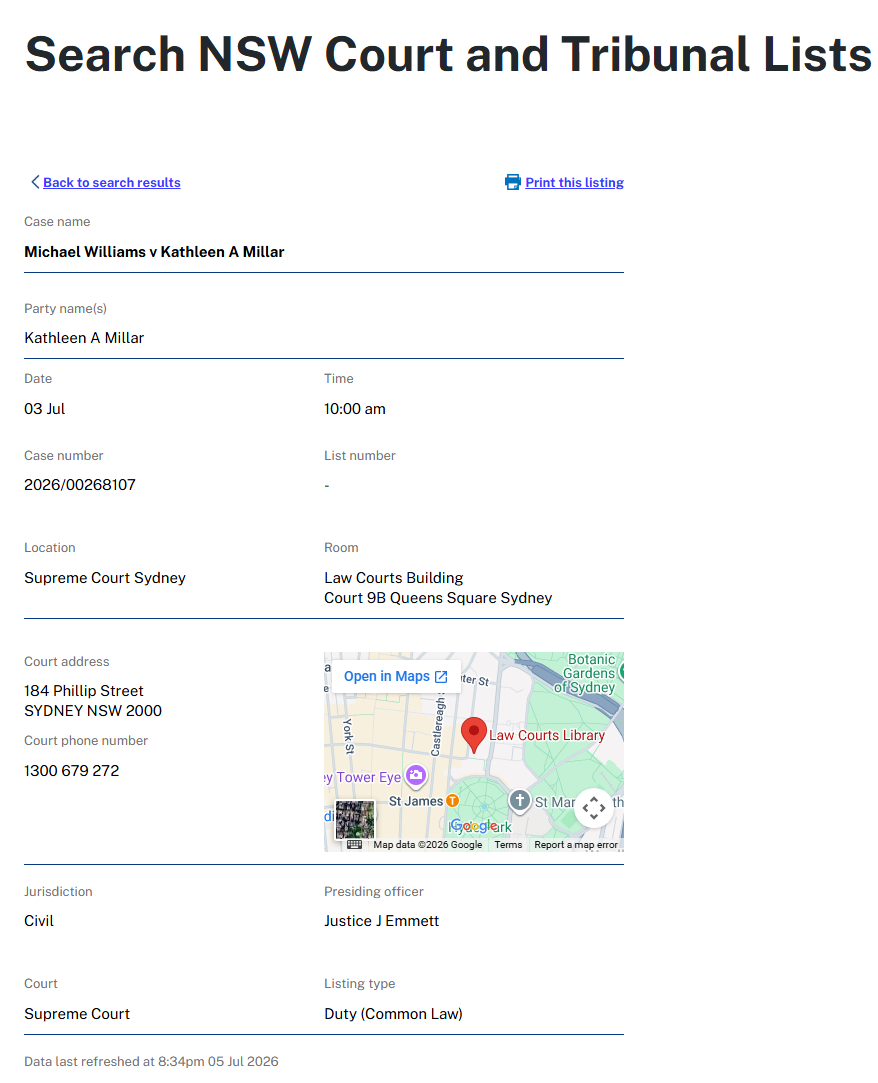Click jurisdiction value Civil

click(39, 921)
